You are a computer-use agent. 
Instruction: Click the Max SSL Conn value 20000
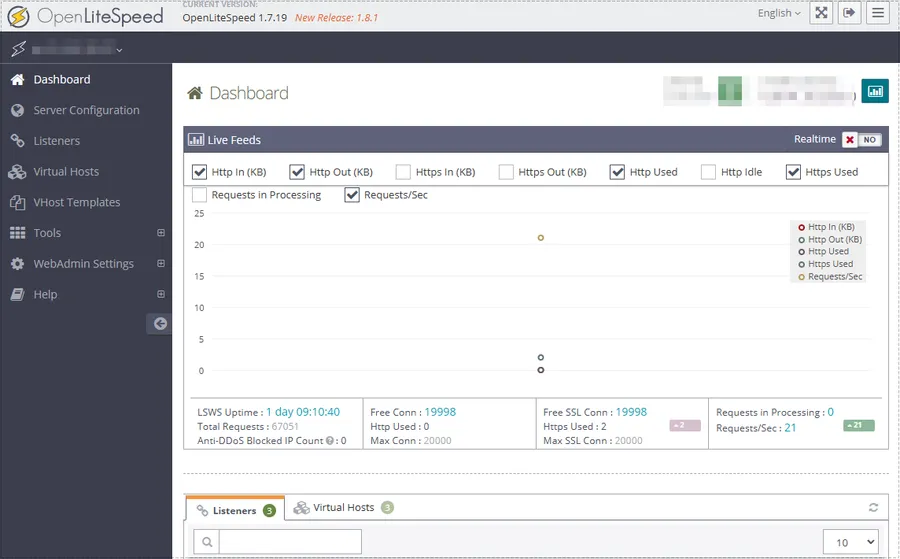click(629, 441)
